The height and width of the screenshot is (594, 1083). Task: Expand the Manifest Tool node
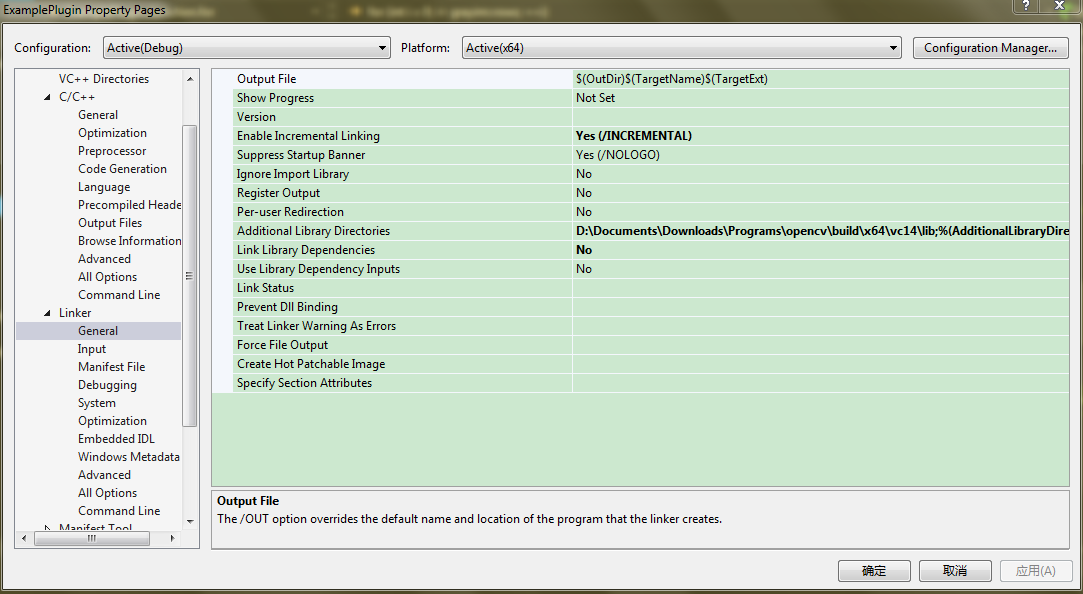[x=47, y=527]
